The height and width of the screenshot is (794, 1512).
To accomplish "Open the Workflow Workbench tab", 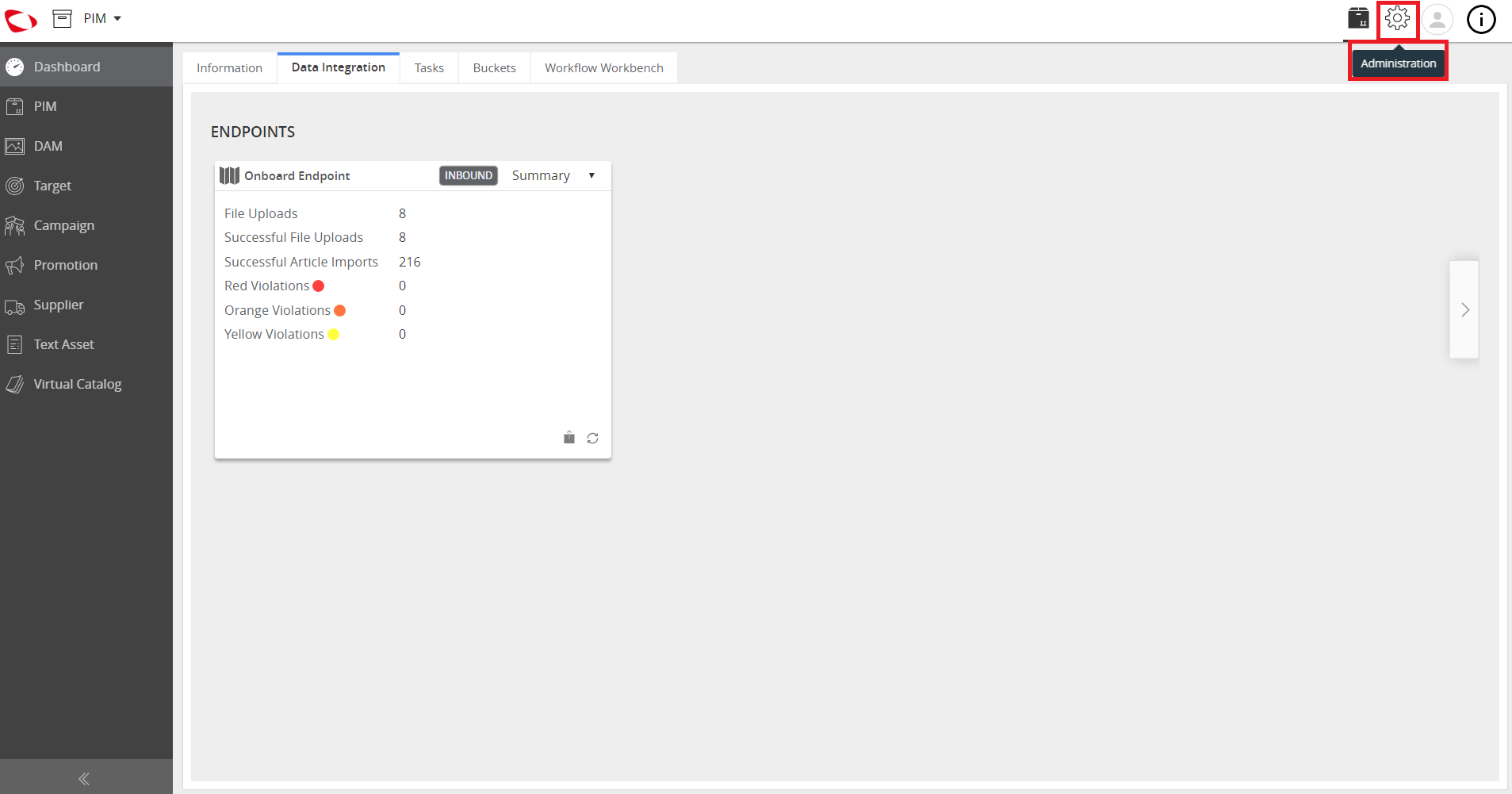I will [604, 68].
